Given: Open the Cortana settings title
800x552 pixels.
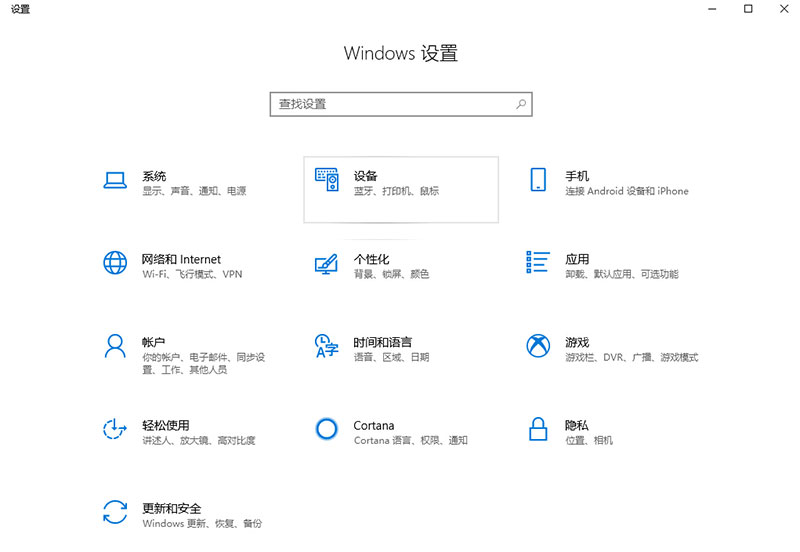Looking at the screenshot, I should [x=373, y=425].
